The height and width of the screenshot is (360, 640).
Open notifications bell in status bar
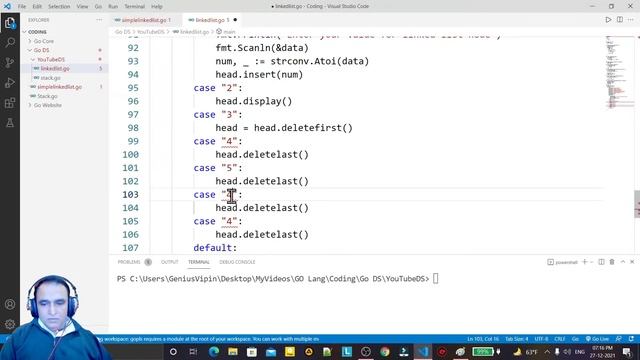631,339
